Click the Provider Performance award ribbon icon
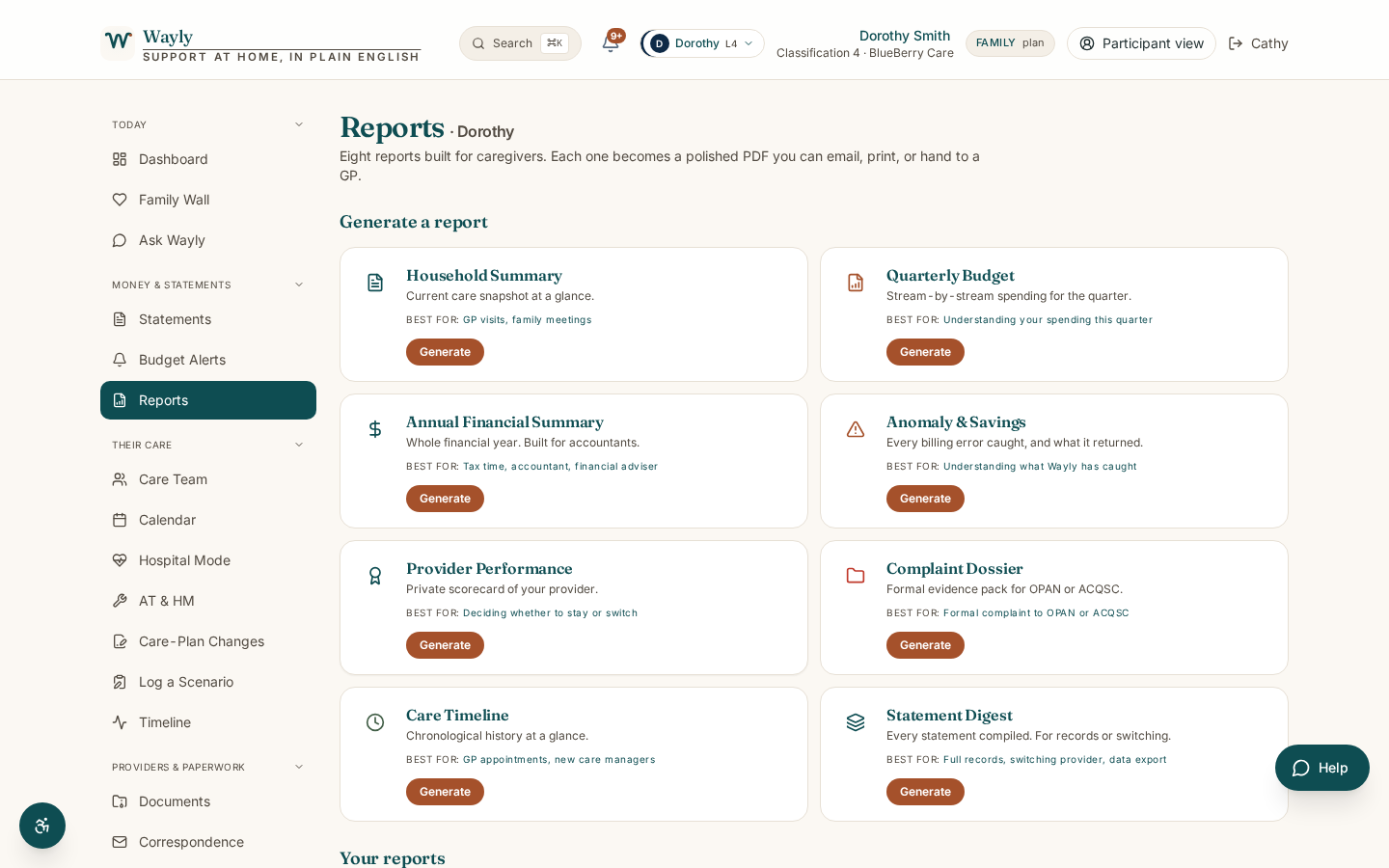1389x868 pixels. 375,576
